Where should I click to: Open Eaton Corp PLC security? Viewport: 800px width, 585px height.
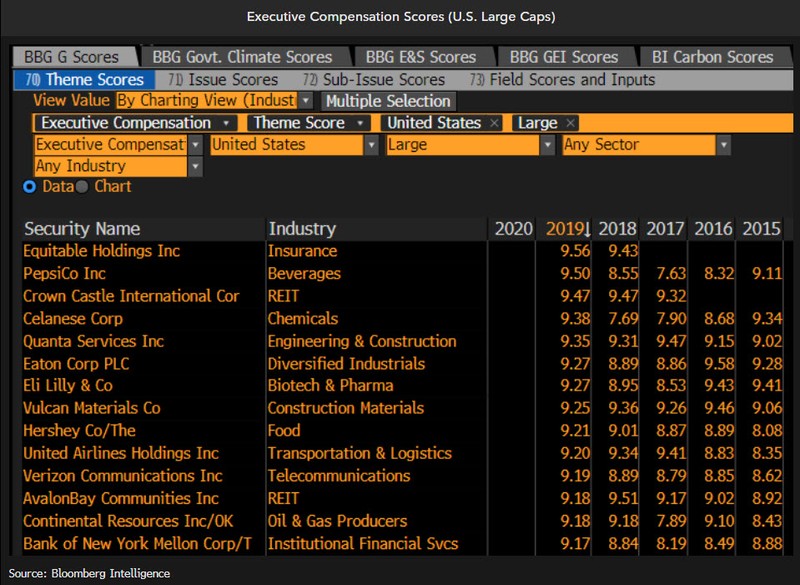[x=76, y=364]
